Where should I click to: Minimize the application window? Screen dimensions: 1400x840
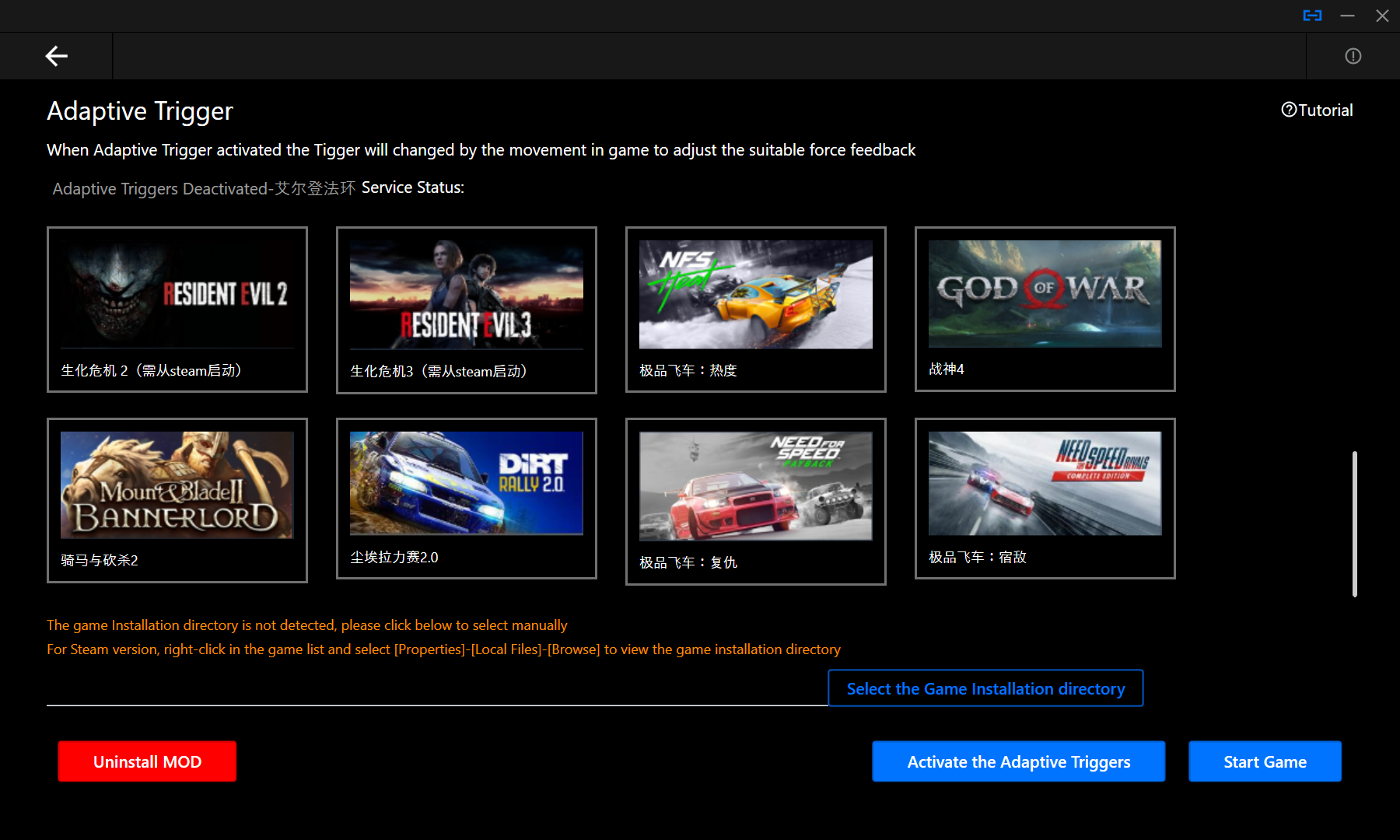click(1347, 16)
